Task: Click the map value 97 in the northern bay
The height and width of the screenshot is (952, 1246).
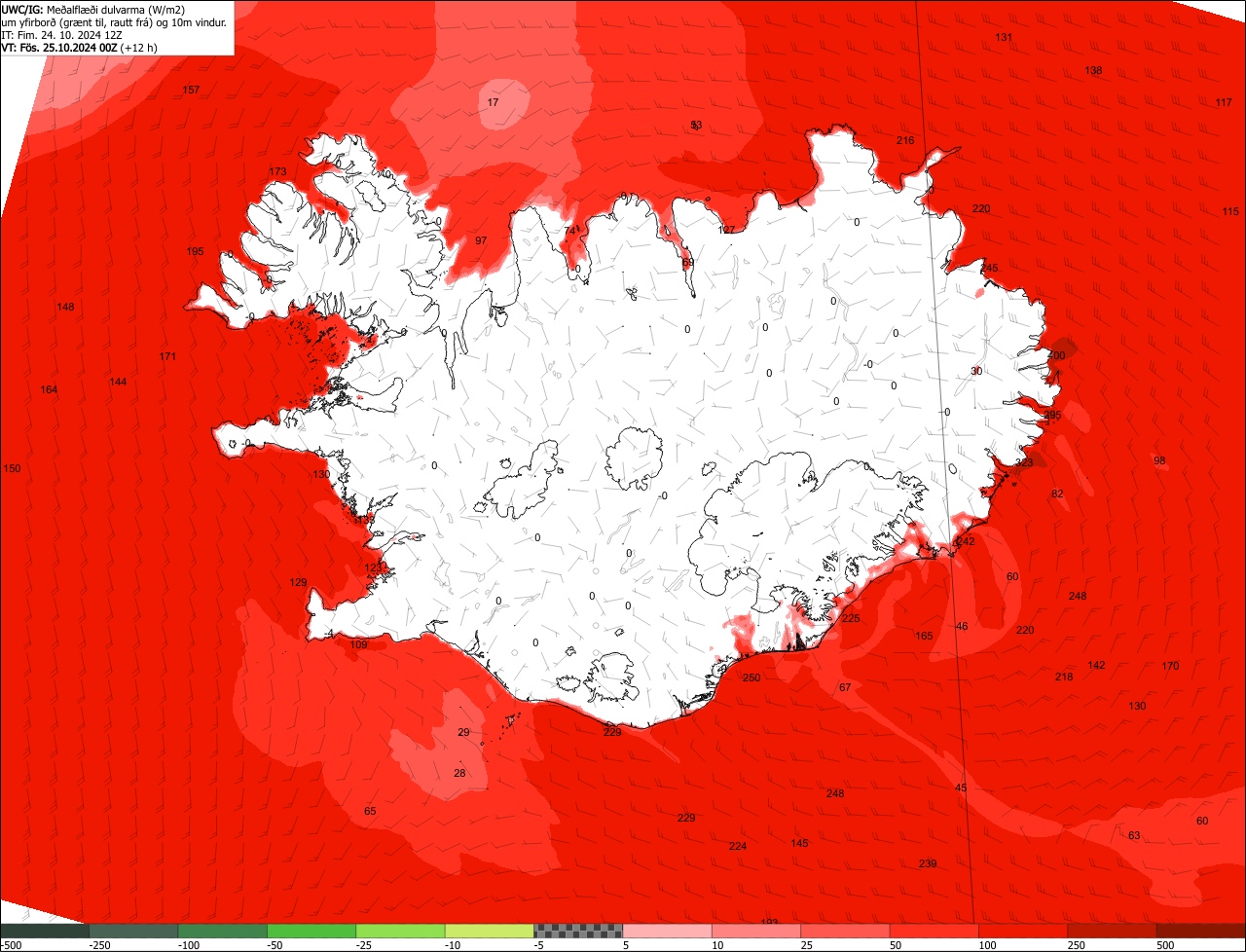Action: [x=481, y=240]
